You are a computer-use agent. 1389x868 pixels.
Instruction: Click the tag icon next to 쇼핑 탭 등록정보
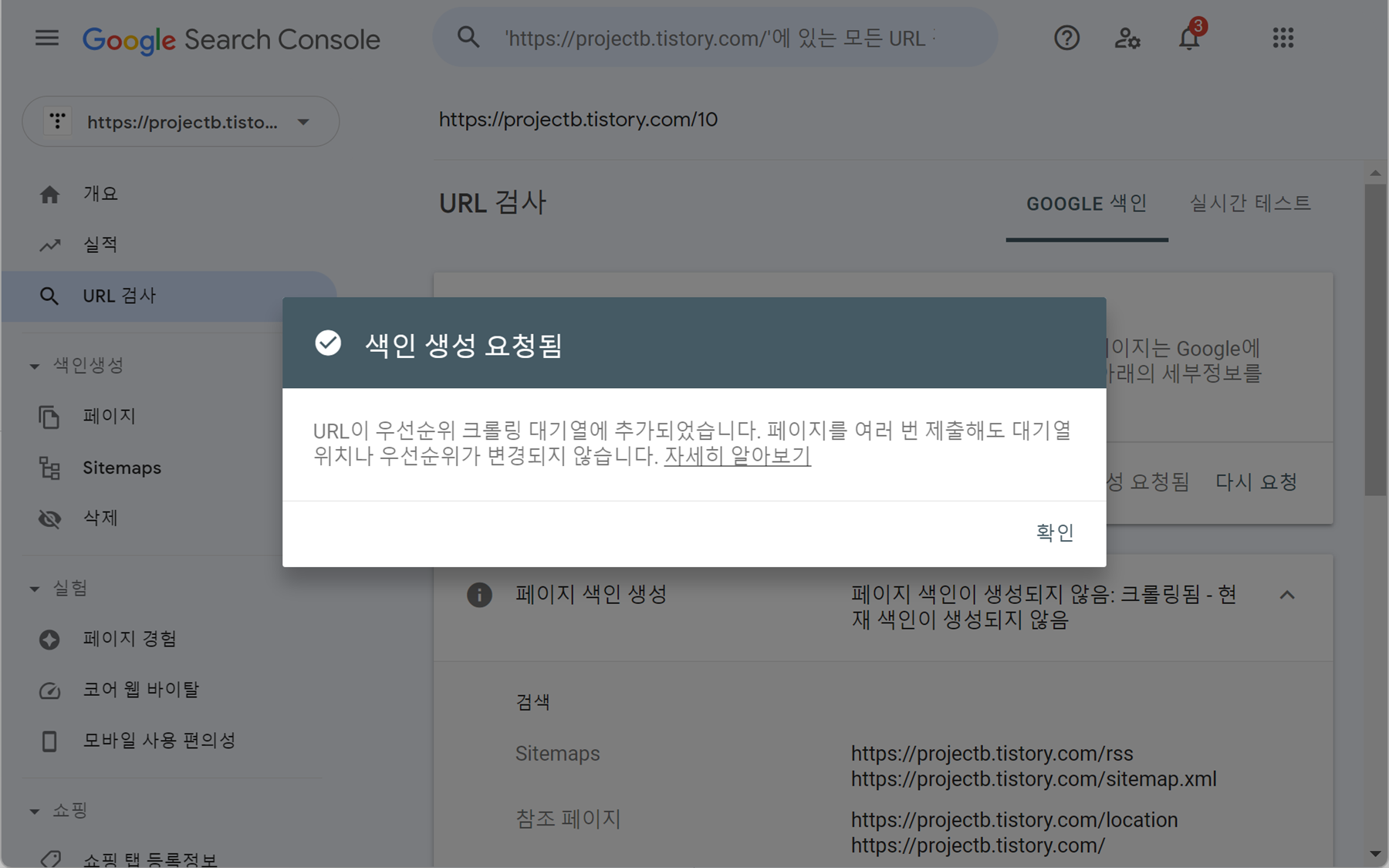pos(51,858)
